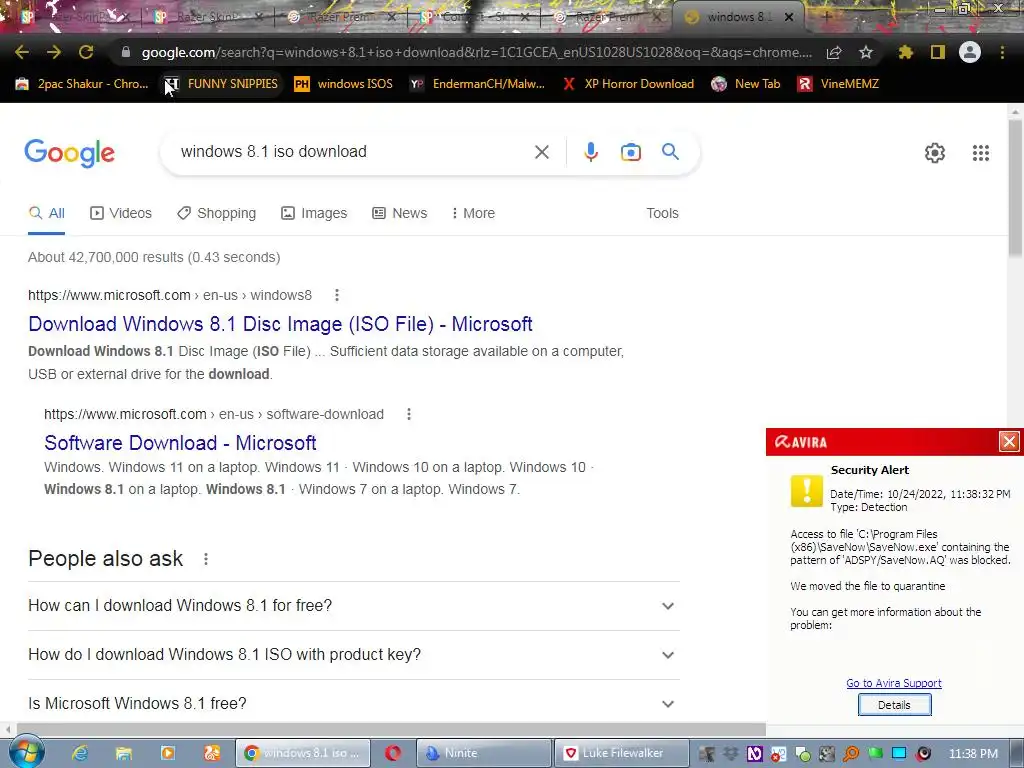Open the Opera taskbar icon

[392, 753]
